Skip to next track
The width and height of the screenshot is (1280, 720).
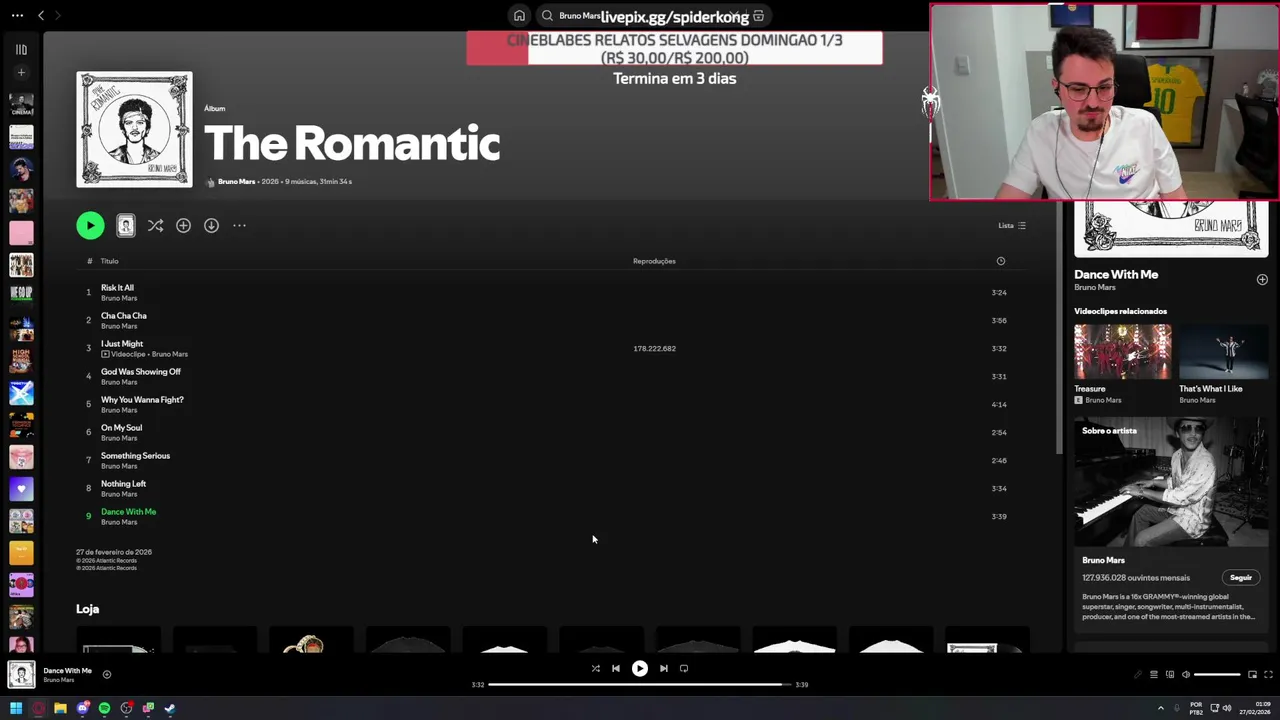[664, 668]
